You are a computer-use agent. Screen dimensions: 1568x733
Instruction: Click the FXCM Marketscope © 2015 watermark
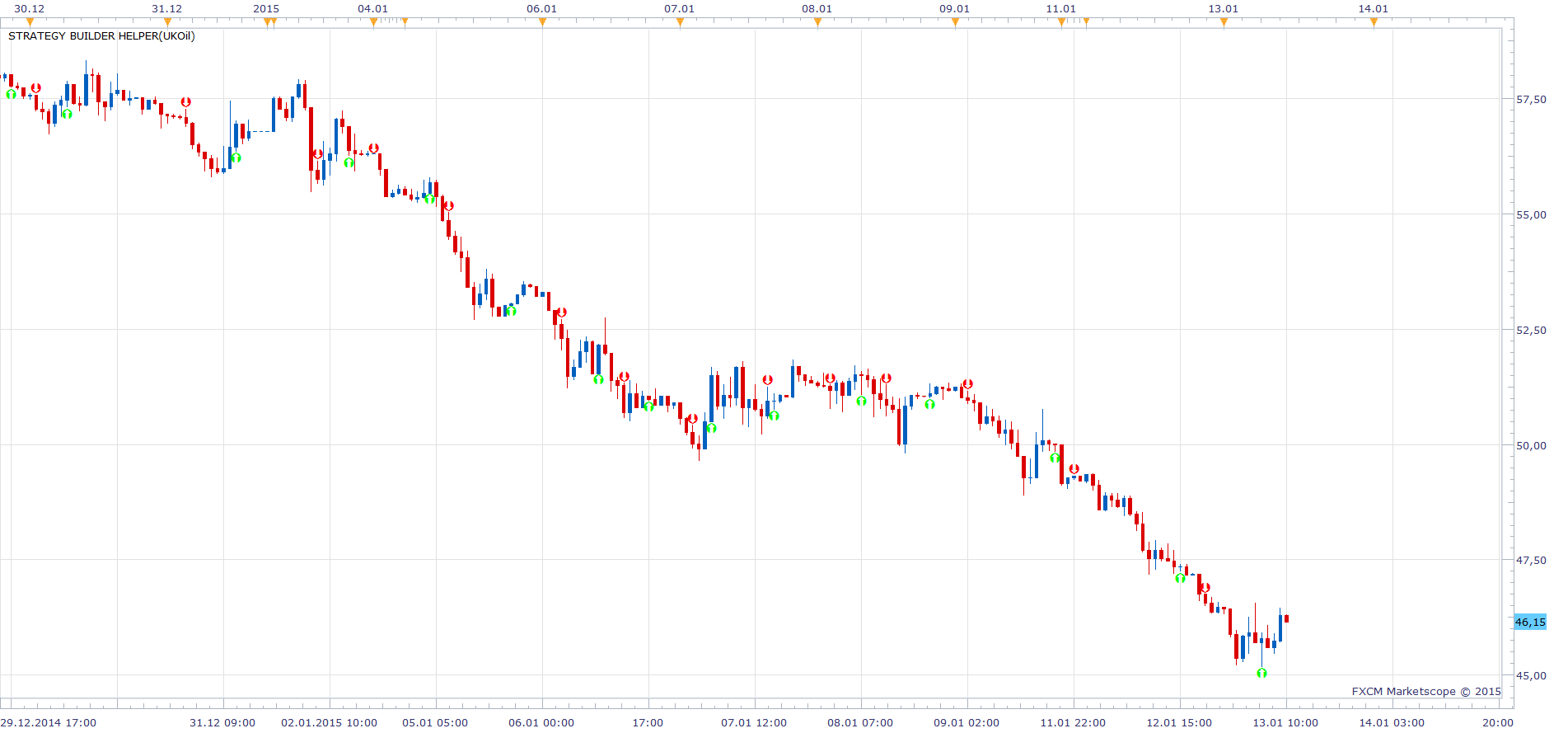coord(1426,692)
